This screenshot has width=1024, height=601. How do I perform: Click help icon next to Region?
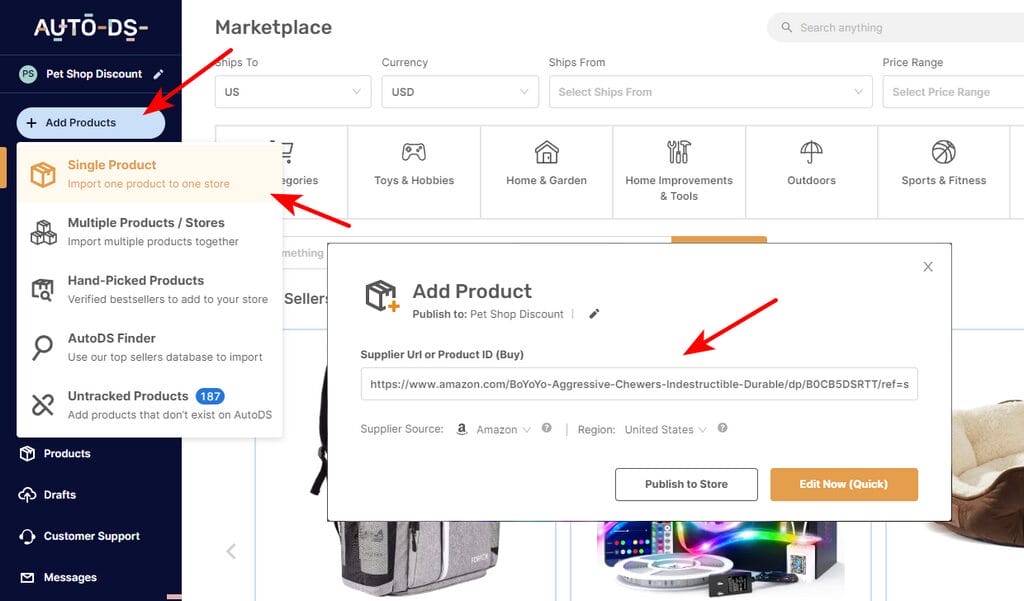click(x=722, y=429)
